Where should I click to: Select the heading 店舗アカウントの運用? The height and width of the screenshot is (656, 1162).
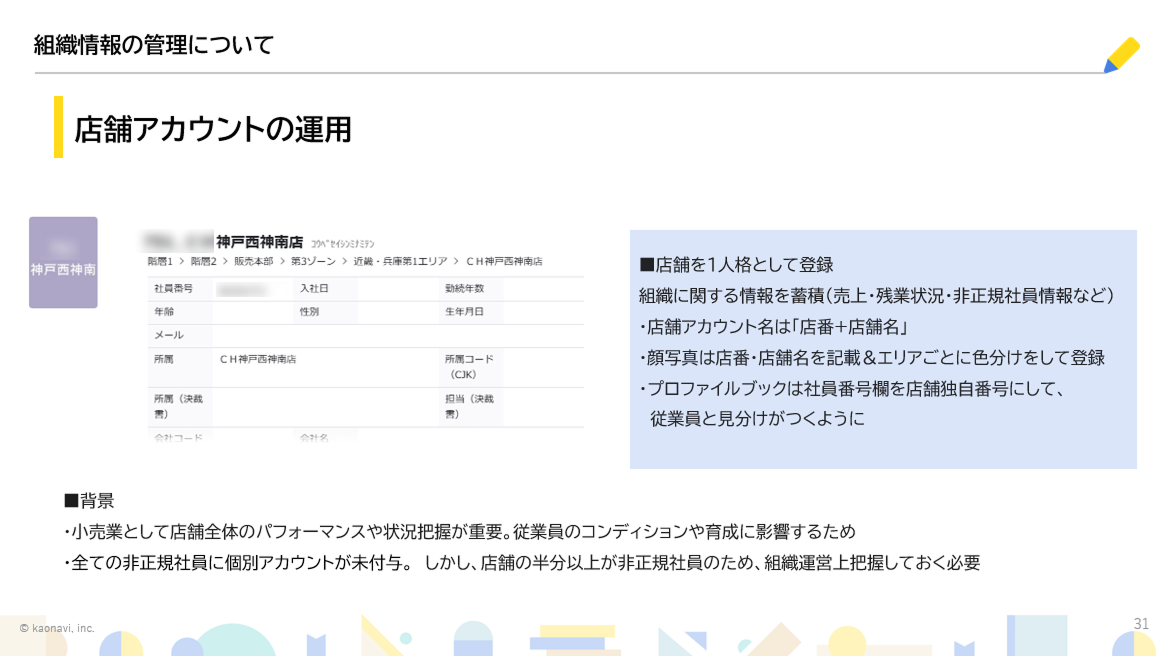pos(213,129)
